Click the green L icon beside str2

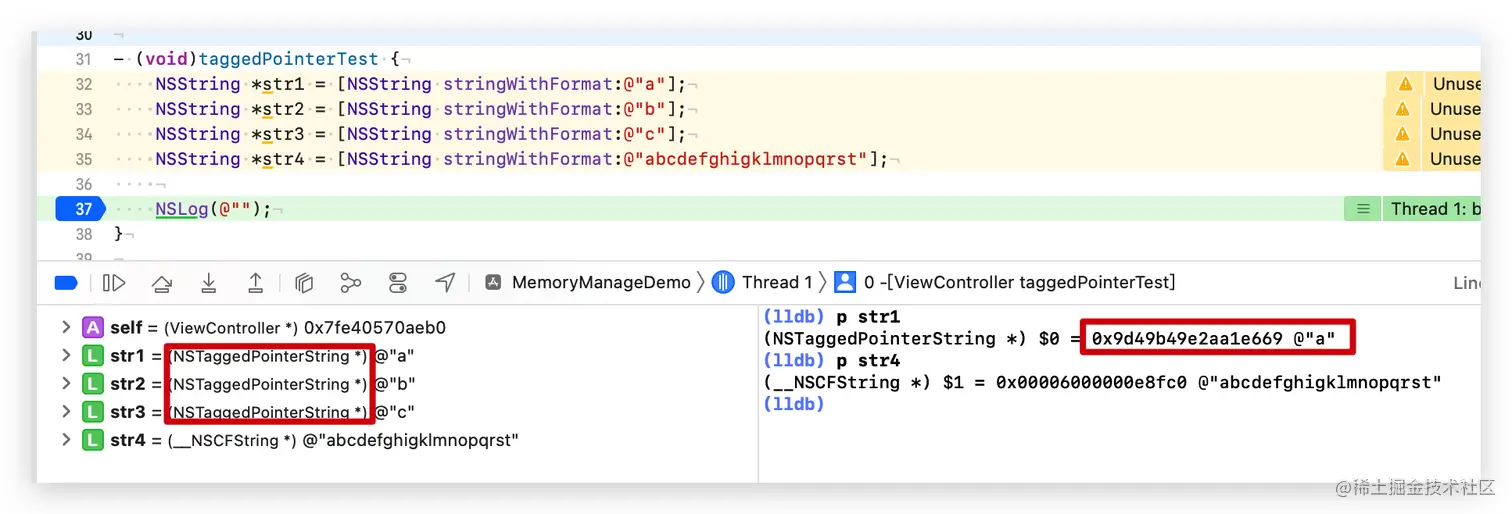click(x=93, y=384)
